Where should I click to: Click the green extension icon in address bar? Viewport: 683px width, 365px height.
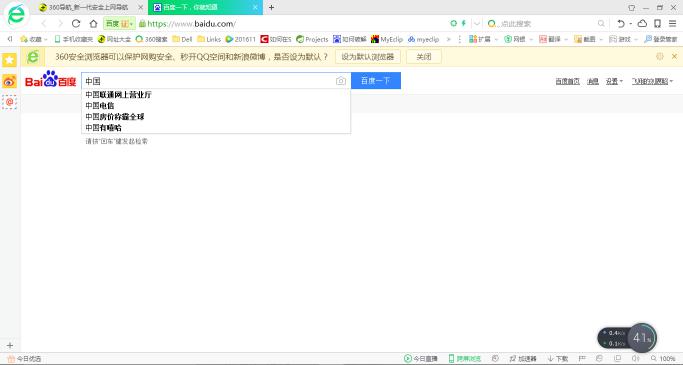tap(453, 23)
